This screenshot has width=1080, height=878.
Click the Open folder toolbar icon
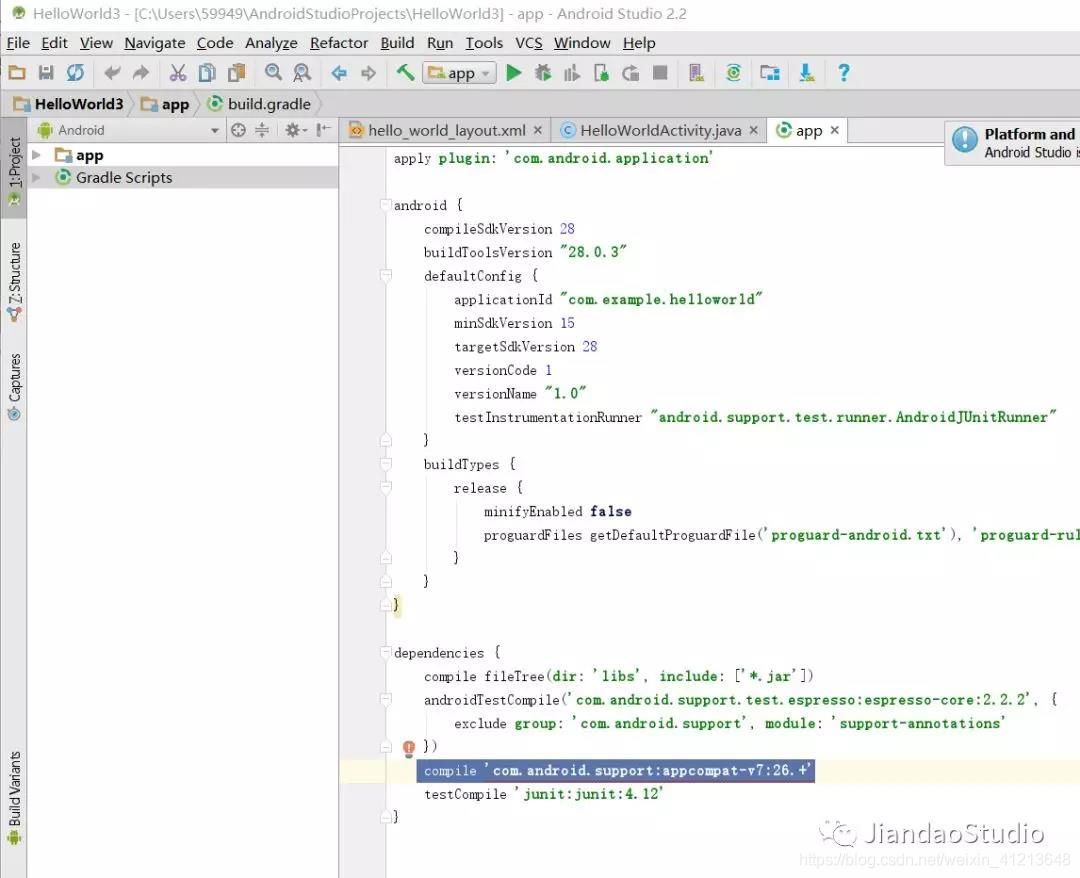[17, 72]
